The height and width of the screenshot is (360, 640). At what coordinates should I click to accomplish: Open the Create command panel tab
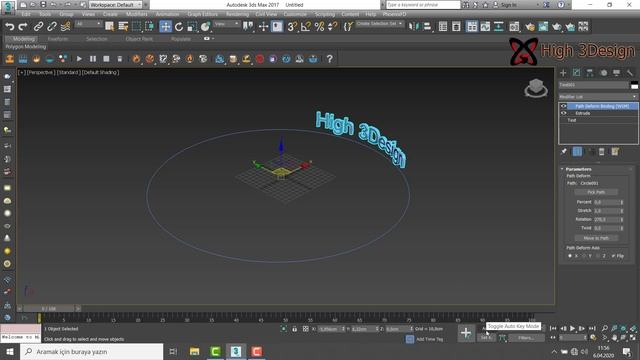[563, 73]
